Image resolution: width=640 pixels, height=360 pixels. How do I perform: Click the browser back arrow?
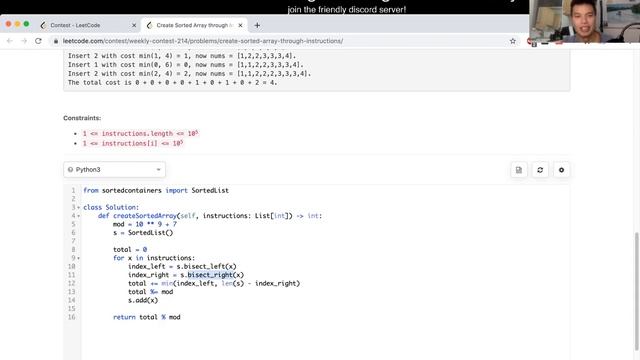click(x=9, y=41)
